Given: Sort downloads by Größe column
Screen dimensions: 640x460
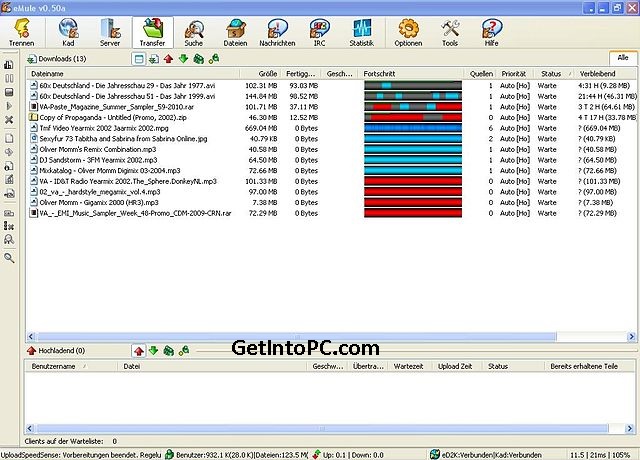Looking at the screenshot, I should (260, 74).
